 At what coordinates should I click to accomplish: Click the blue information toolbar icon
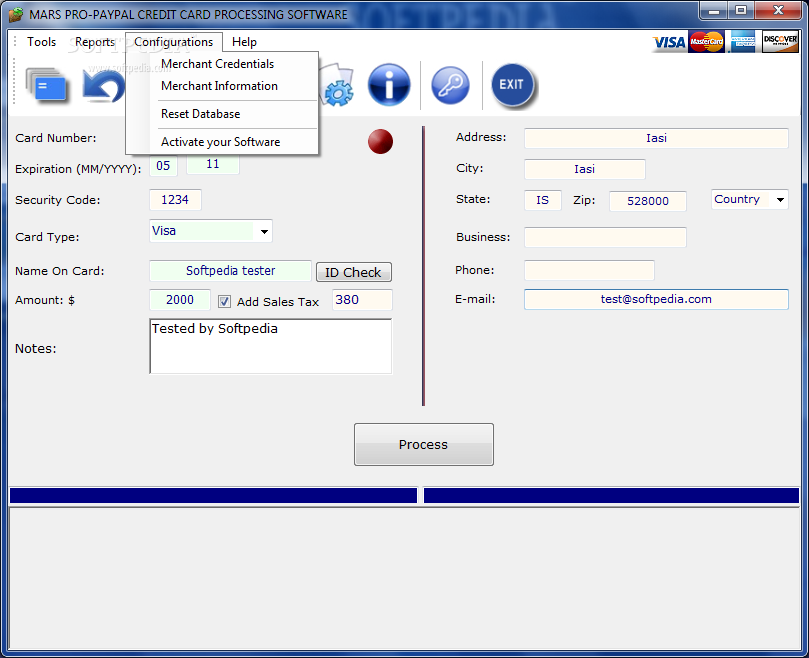pos(389,85)
